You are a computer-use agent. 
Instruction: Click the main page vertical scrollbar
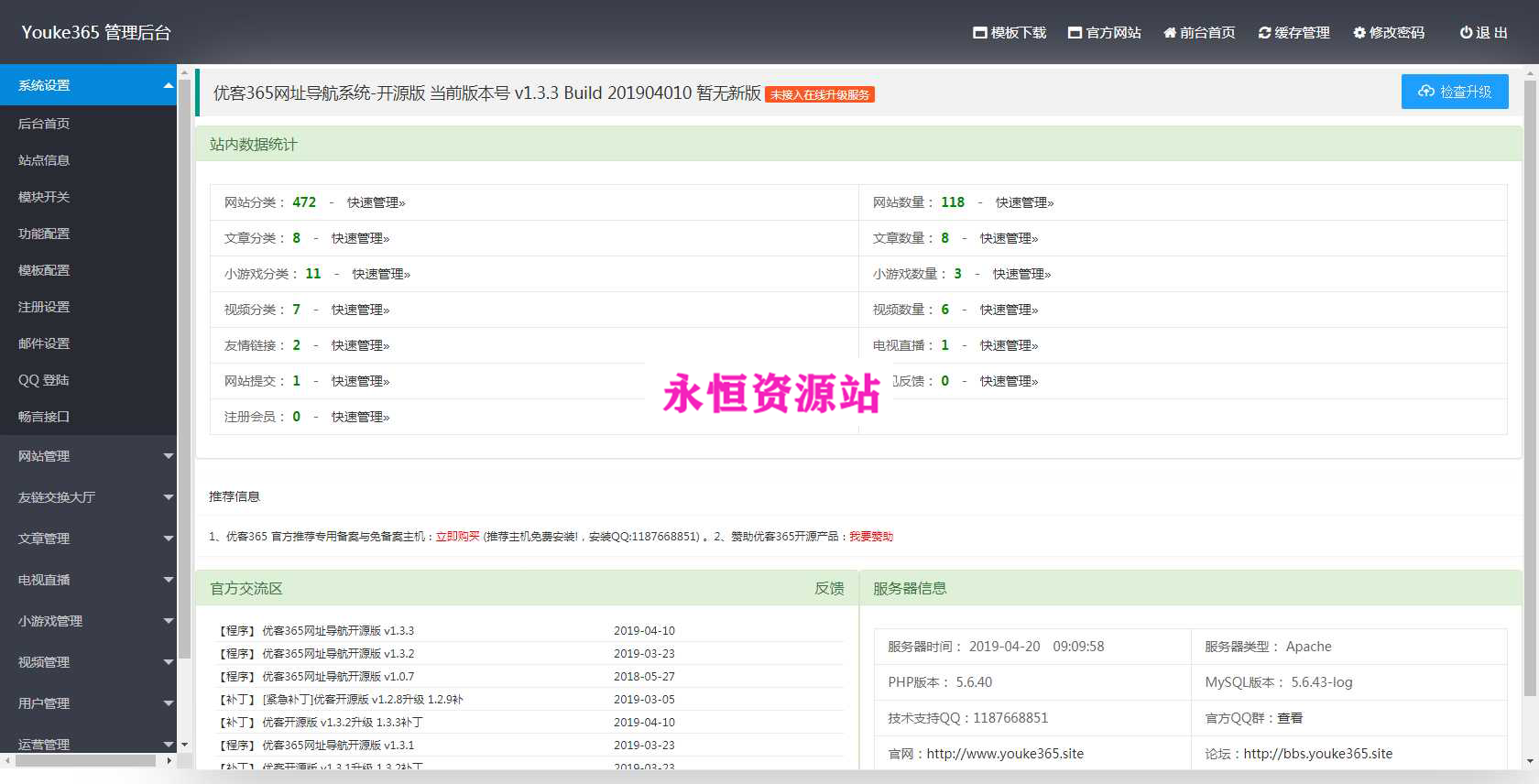1530,385
